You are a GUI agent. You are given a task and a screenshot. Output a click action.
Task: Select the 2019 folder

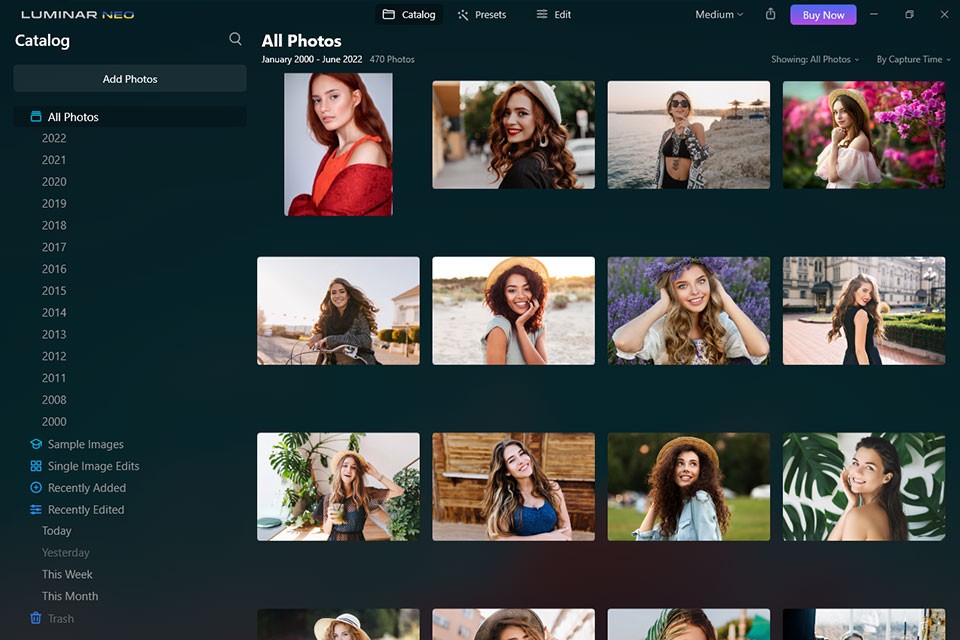click(x=54, y=203)
